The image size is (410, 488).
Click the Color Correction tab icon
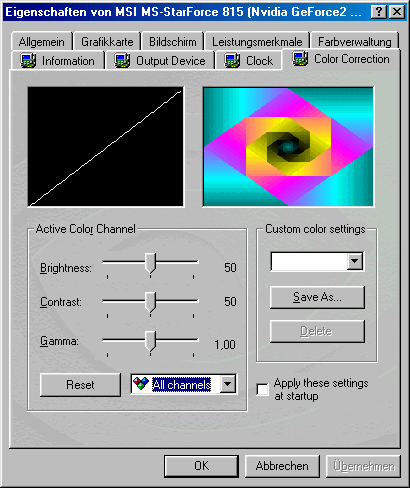(x=300, y=58)
